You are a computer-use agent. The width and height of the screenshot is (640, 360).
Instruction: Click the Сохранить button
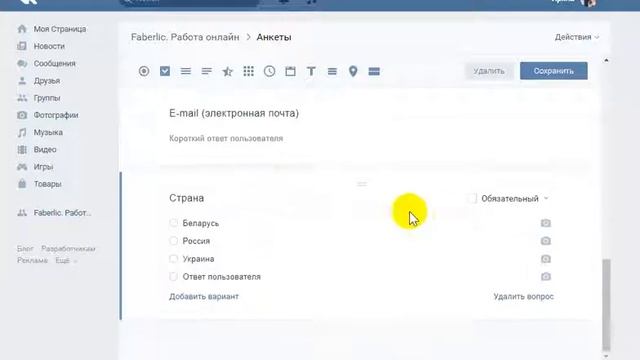click(x=553, y=71)
